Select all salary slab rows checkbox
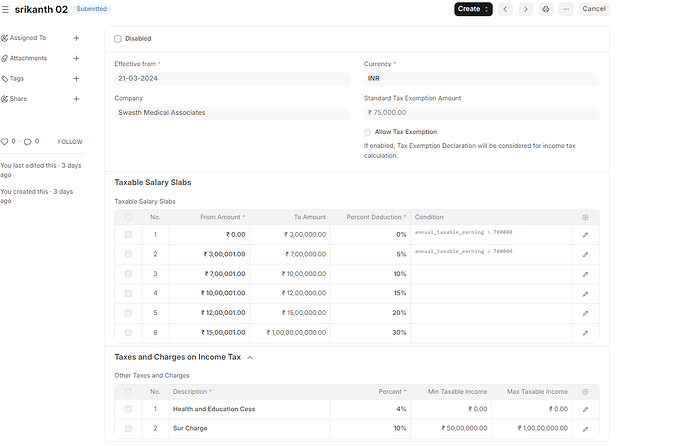Screen dimensions: 690x446 pos(128,217)
